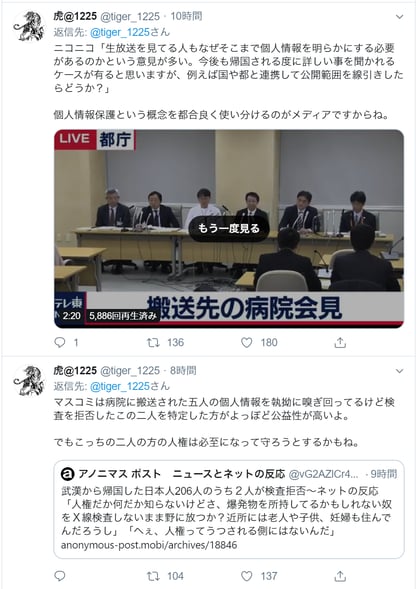Share the first tweet via share icon
Screen dimensions: 418x589
[x=340, y=342]
